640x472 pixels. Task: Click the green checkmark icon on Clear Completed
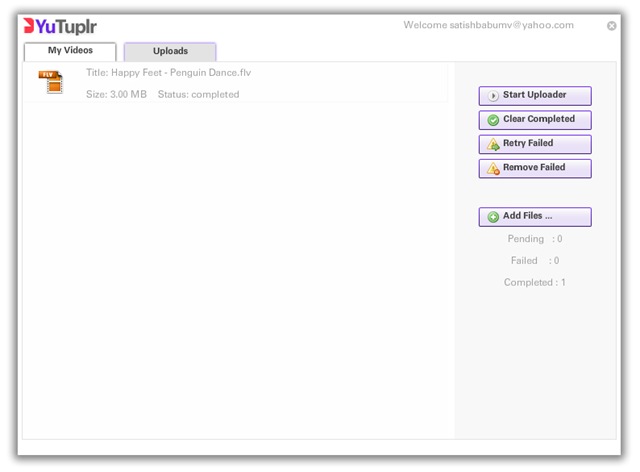pos(493,120)
